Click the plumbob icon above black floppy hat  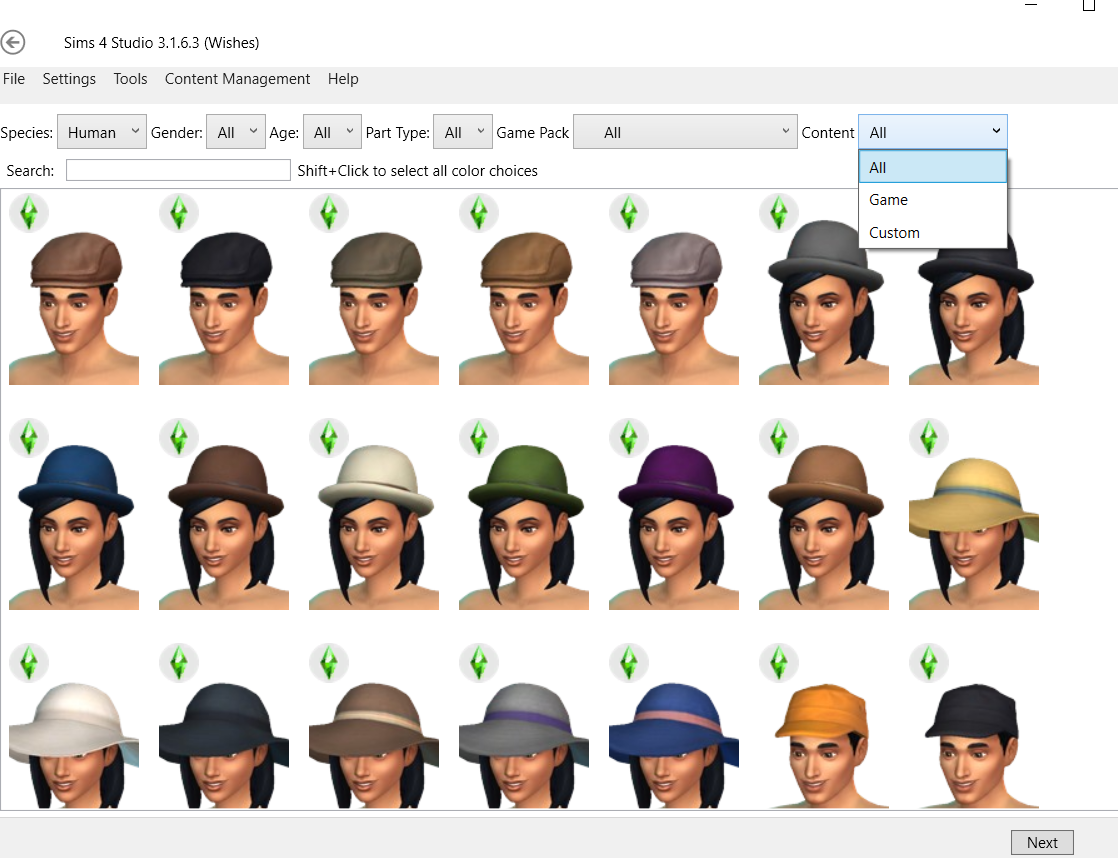pyautogui.click(x=179, y=663)
